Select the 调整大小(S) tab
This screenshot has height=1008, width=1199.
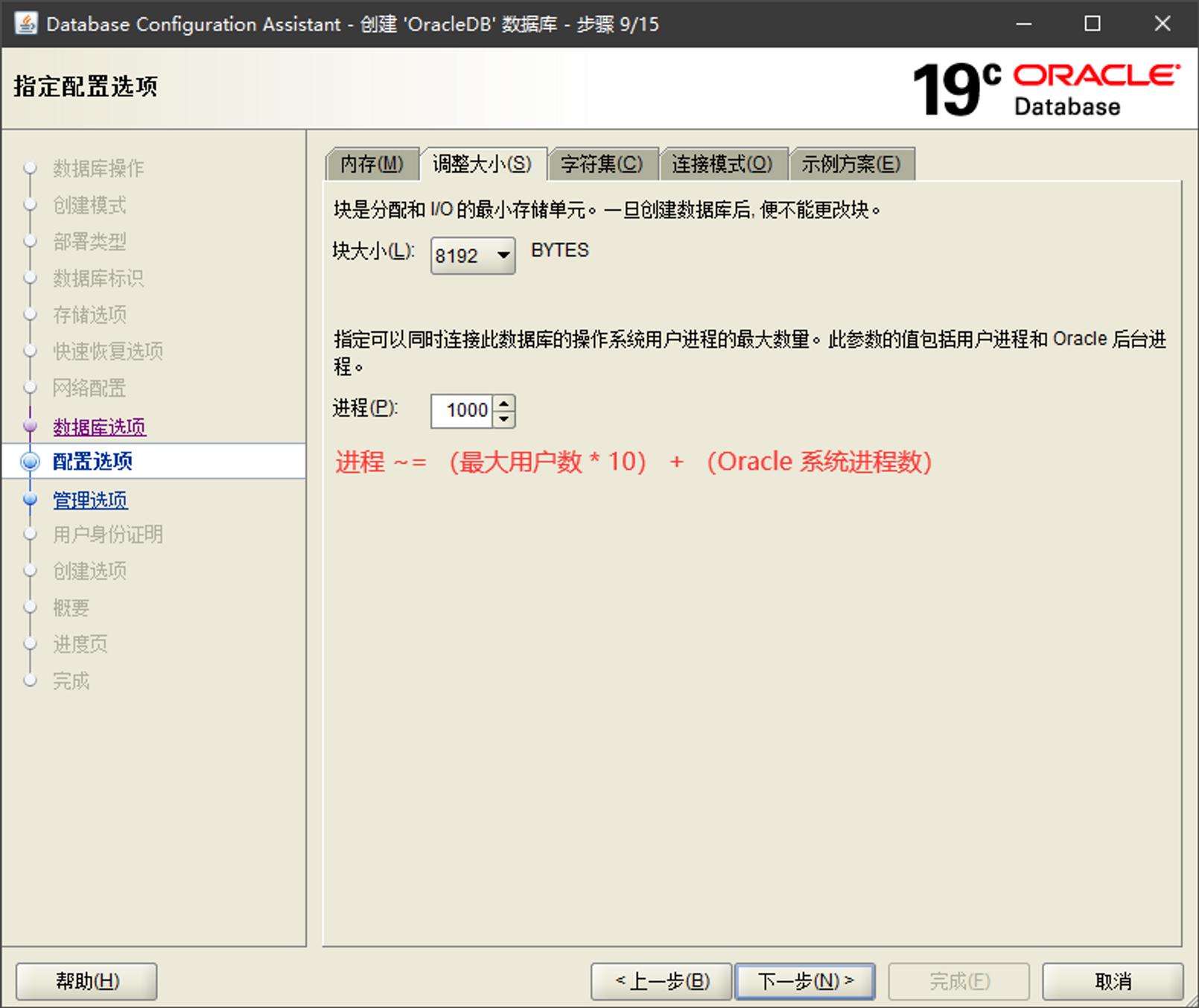point(483,164)
